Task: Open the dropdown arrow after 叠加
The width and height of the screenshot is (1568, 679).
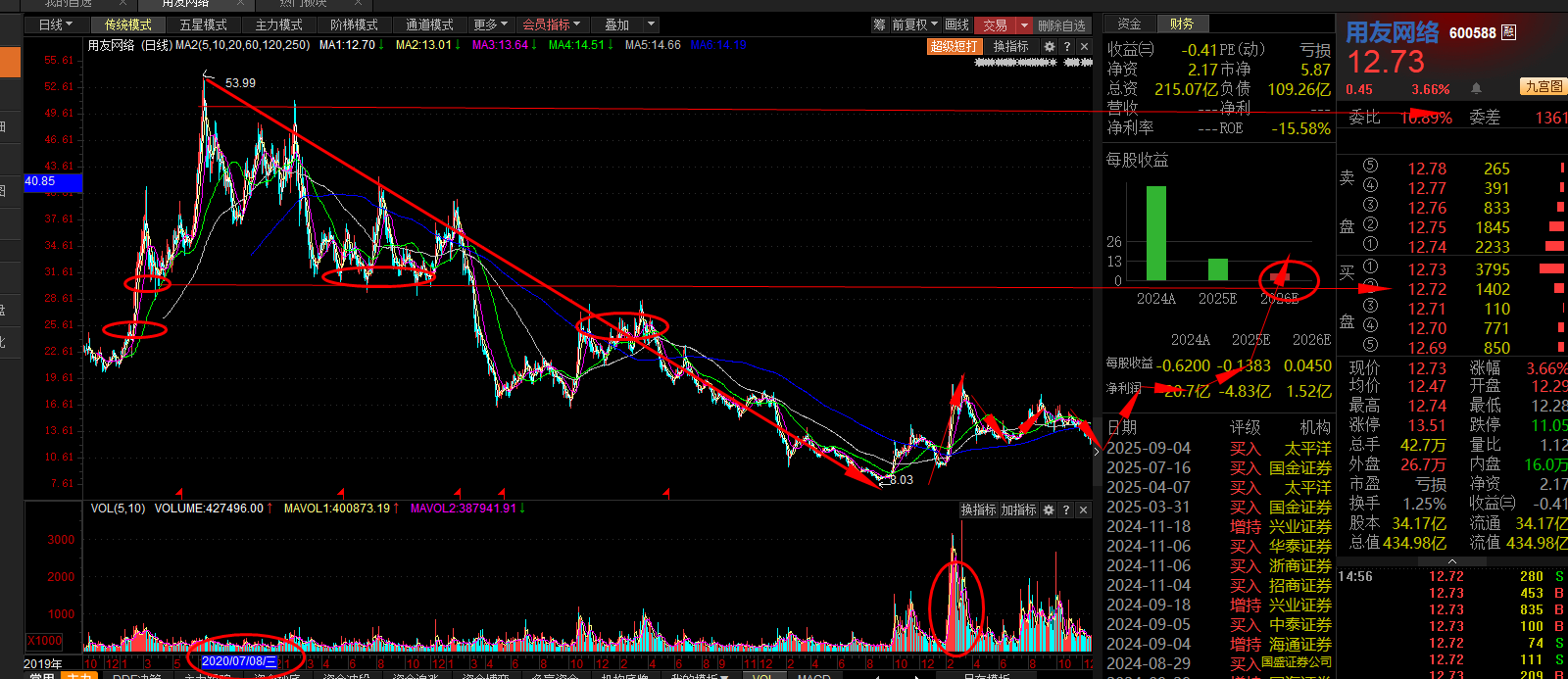Action: pos(652,24)
